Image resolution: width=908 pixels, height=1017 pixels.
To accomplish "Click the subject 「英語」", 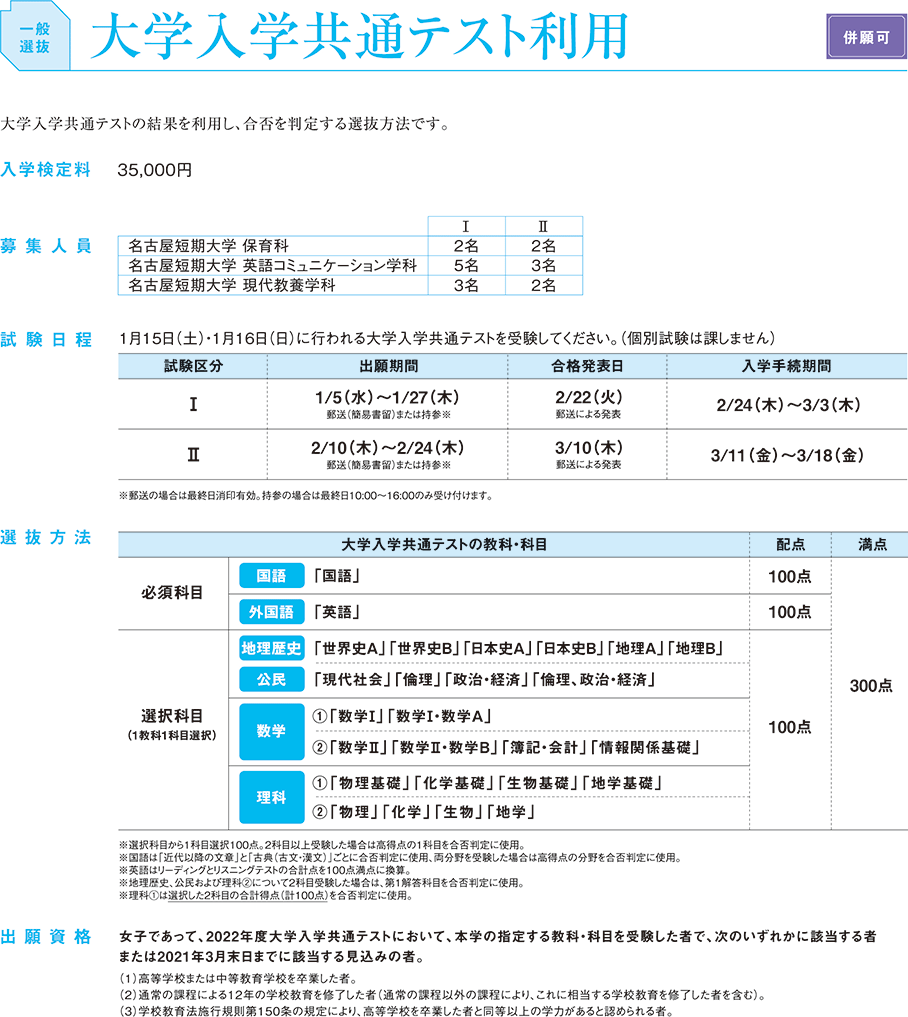I will (x=337, y=612).
